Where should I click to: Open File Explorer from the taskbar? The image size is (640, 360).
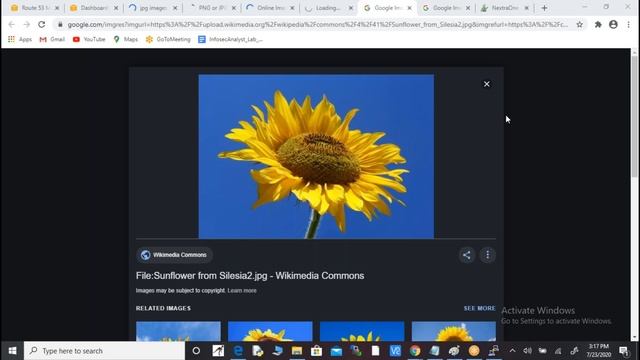[x=297, y=351]
